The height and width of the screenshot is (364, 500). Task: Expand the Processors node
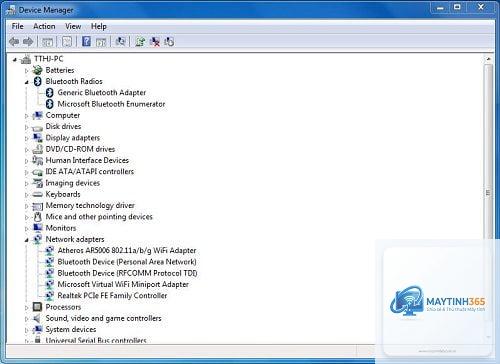point(27,308)
